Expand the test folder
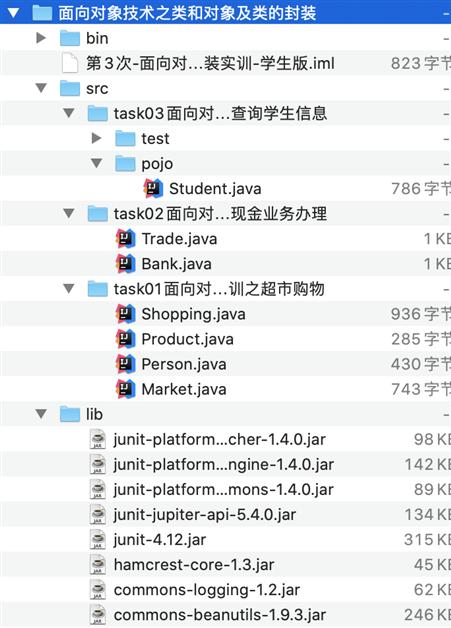The height and width of the screenshot is (628, 451). pos(96,139)
